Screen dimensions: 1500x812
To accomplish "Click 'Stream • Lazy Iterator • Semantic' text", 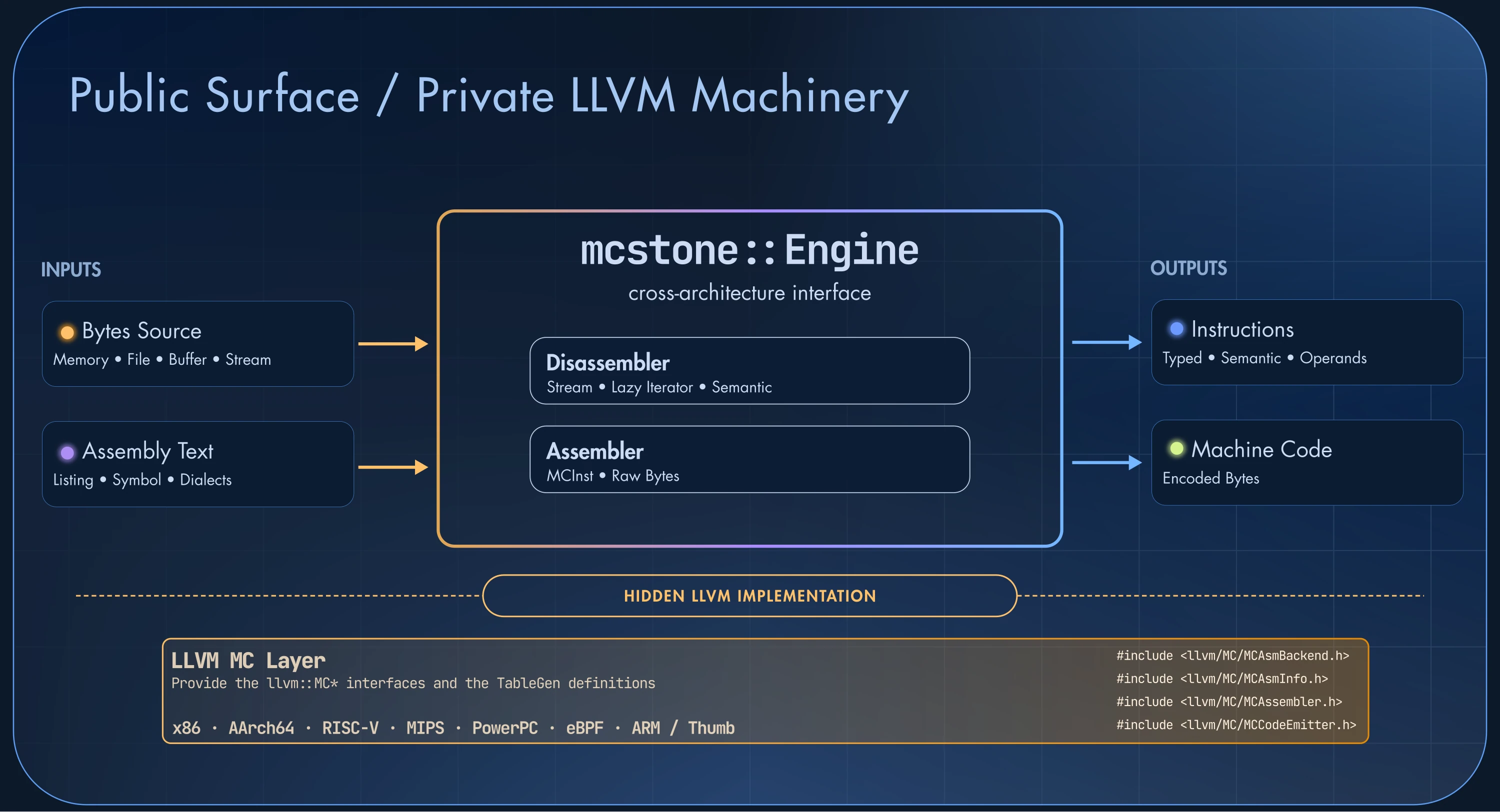I will coord(659,388).
